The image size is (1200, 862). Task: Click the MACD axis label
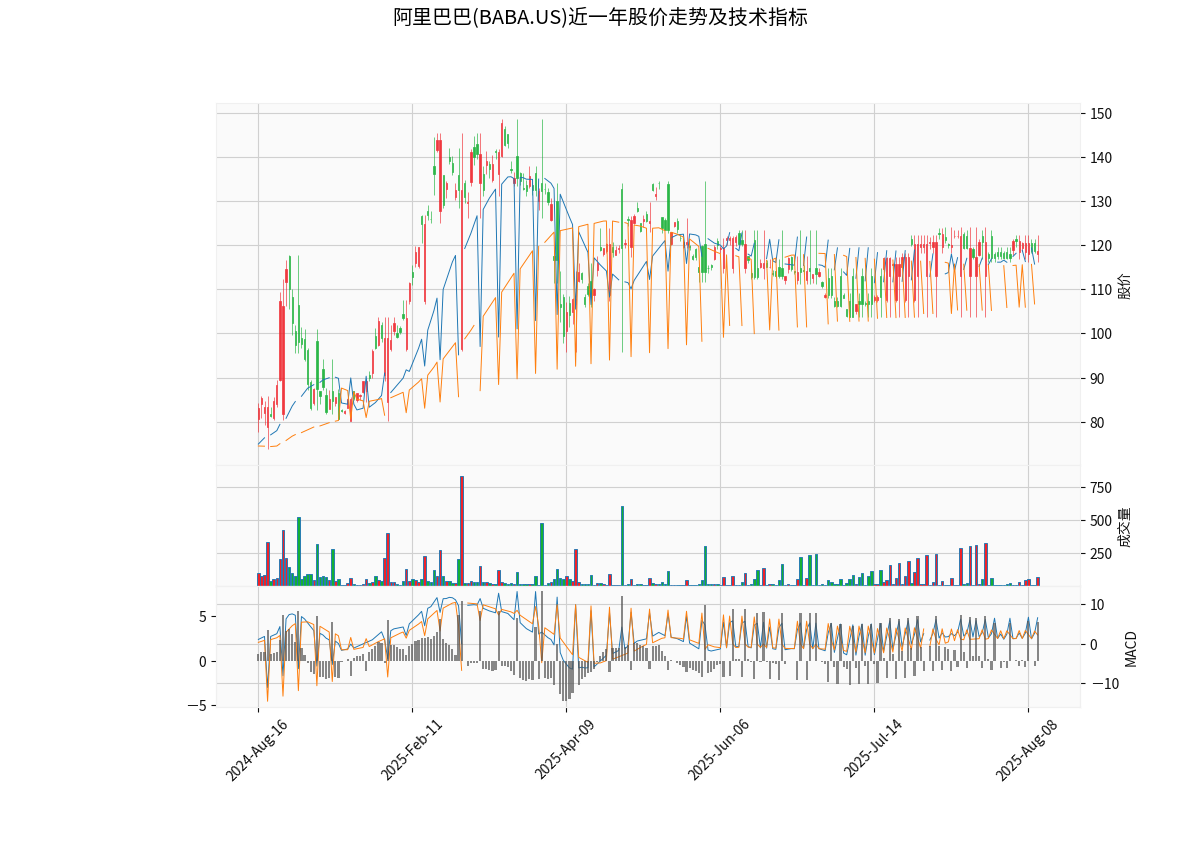coord(1131,648)
